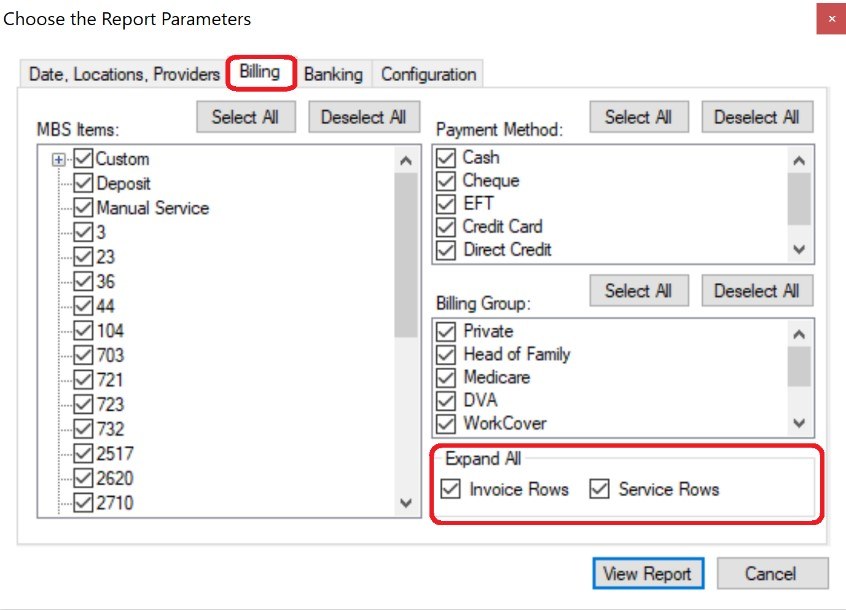Uncheck MBS item 721
846x610 pixels.
pos(83,380)
